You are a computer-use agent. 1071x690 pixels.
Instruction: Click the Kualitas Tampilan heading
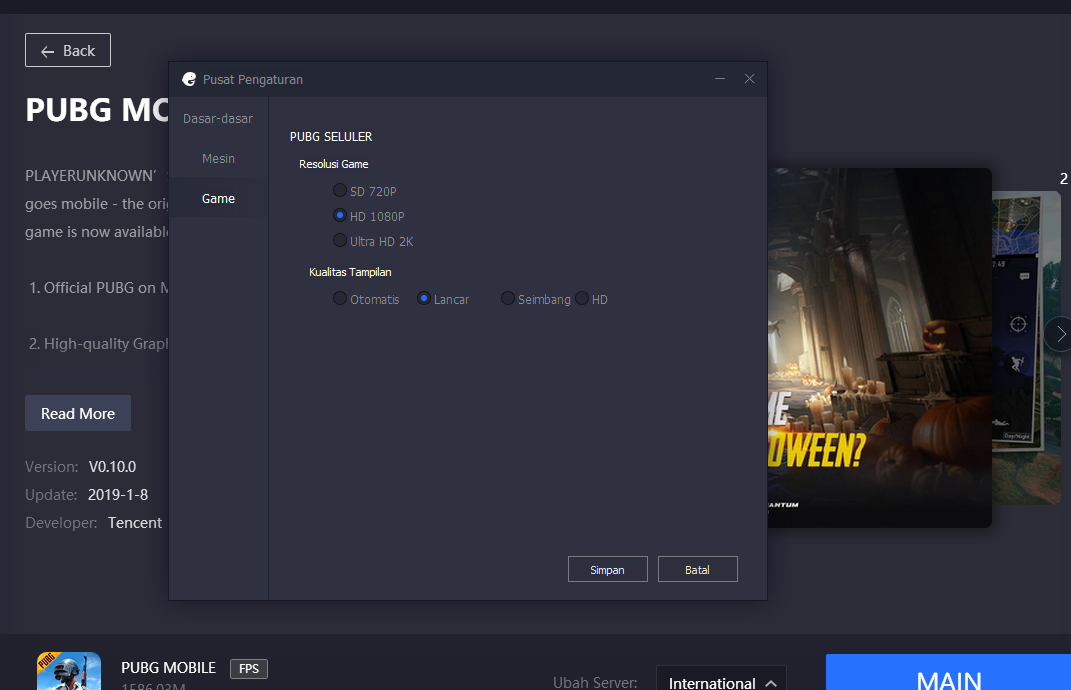point(350,272)
